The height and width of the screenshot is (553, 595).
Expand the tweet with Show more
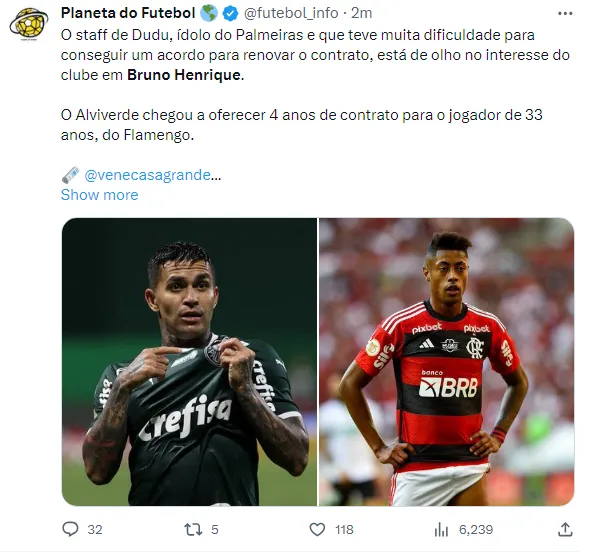[x=99, y=195]
